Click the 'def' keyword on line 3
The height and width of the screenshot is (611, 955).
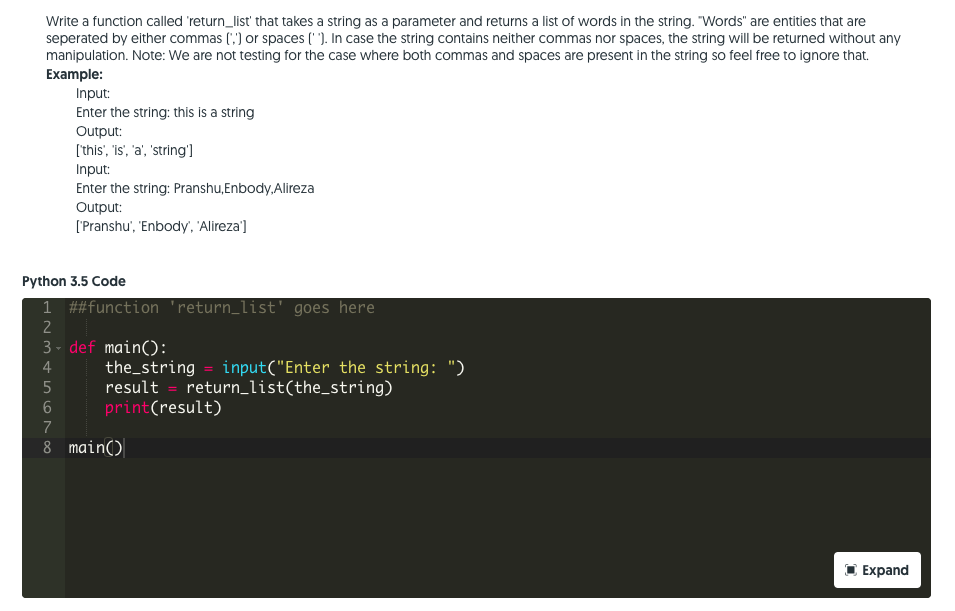coord(82,348)
